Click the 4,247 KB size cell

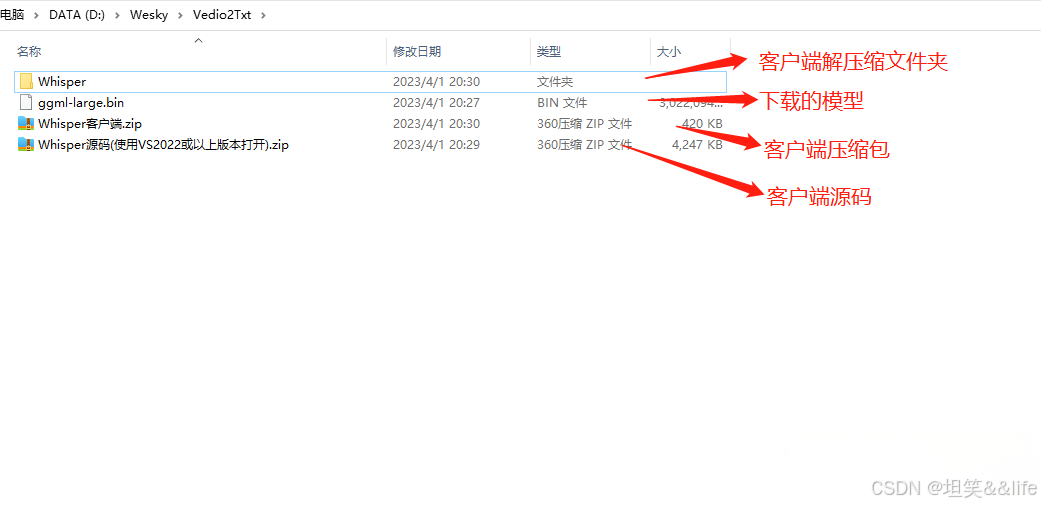pyautogui.click(x=697, y=145)
